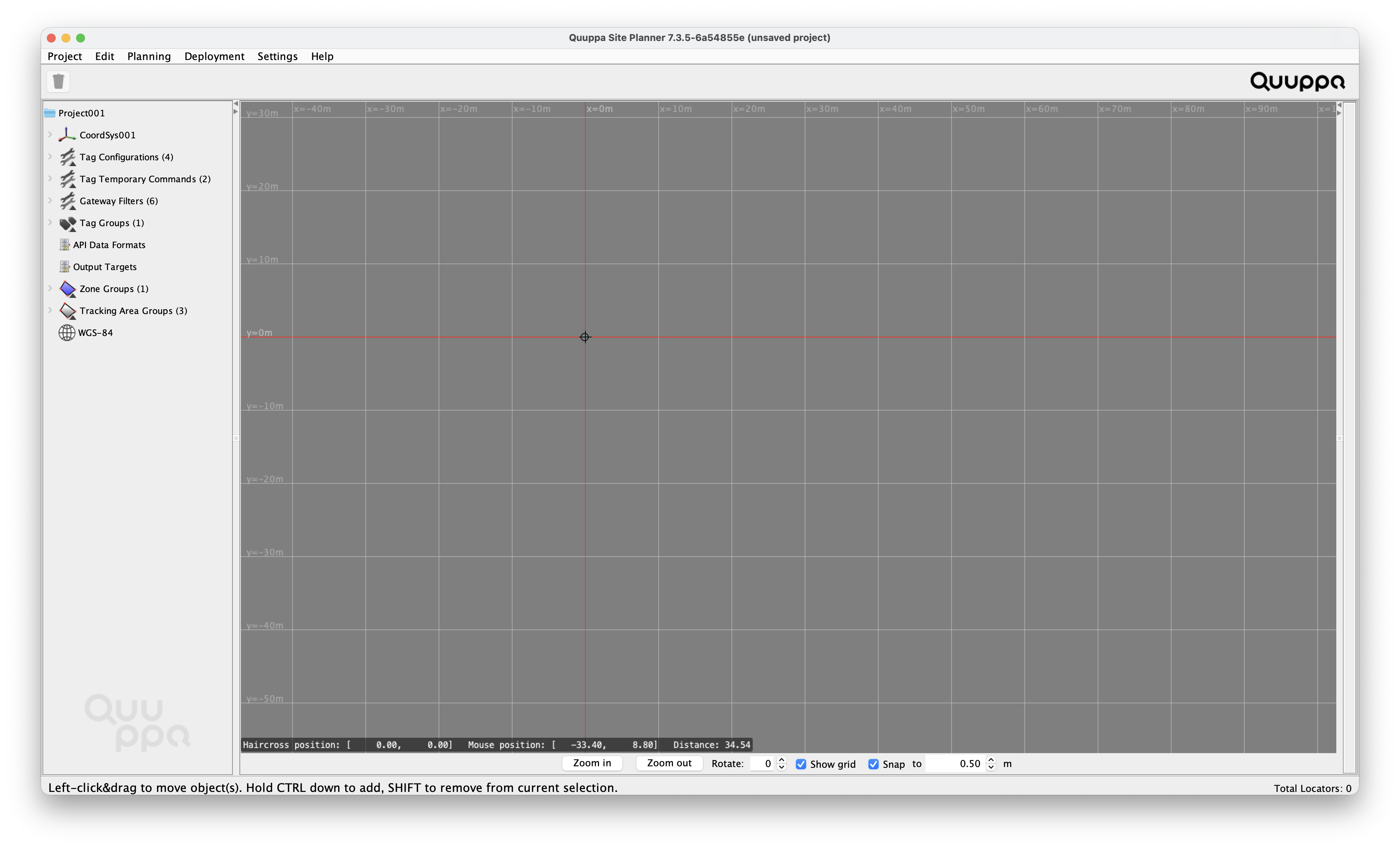Expand the Zone Groups node
Image resolution: width=1400 pixels, height=849 pixels.
coord(50,288)
